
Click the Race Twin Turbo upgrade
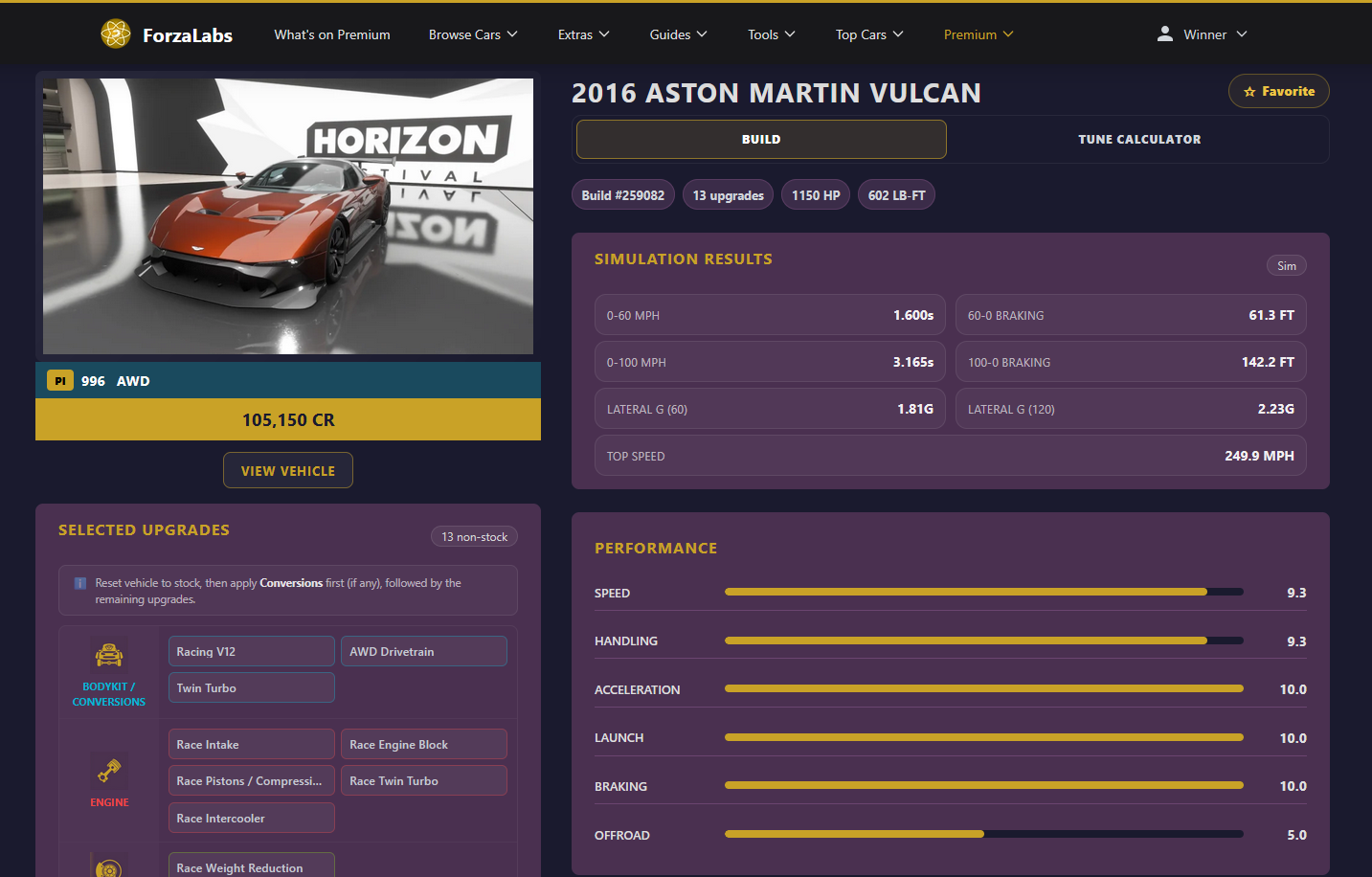(x=424, y=780)
